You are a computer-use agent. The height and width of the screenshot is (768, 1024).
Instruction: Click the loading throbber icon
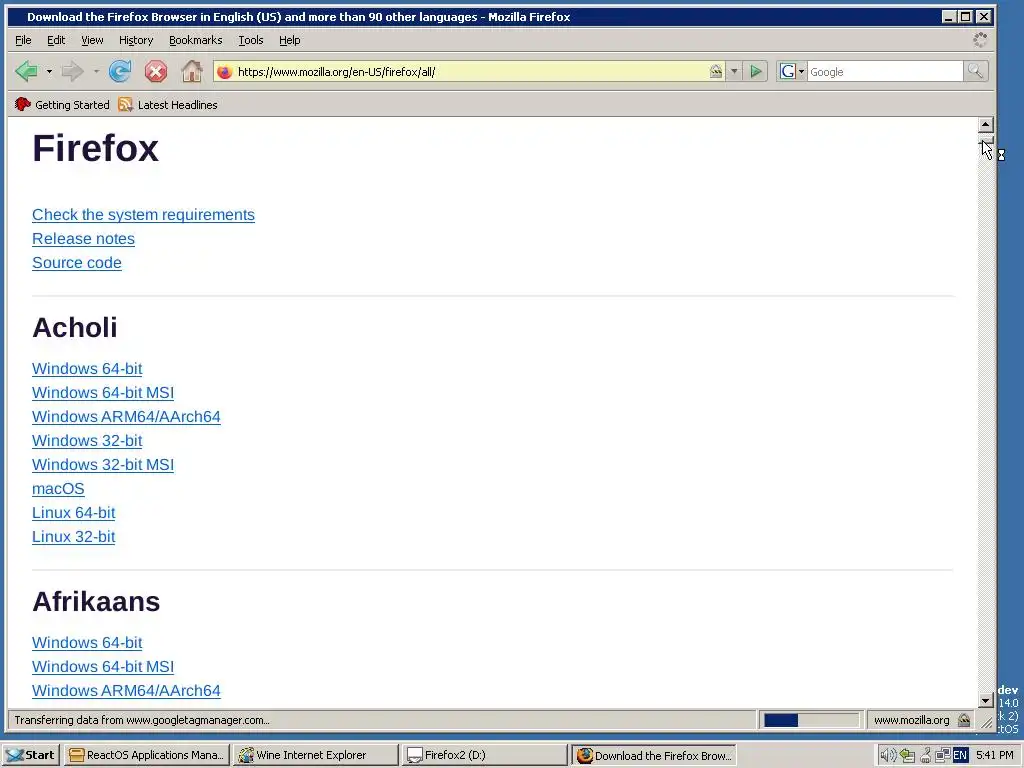point(980,40)
